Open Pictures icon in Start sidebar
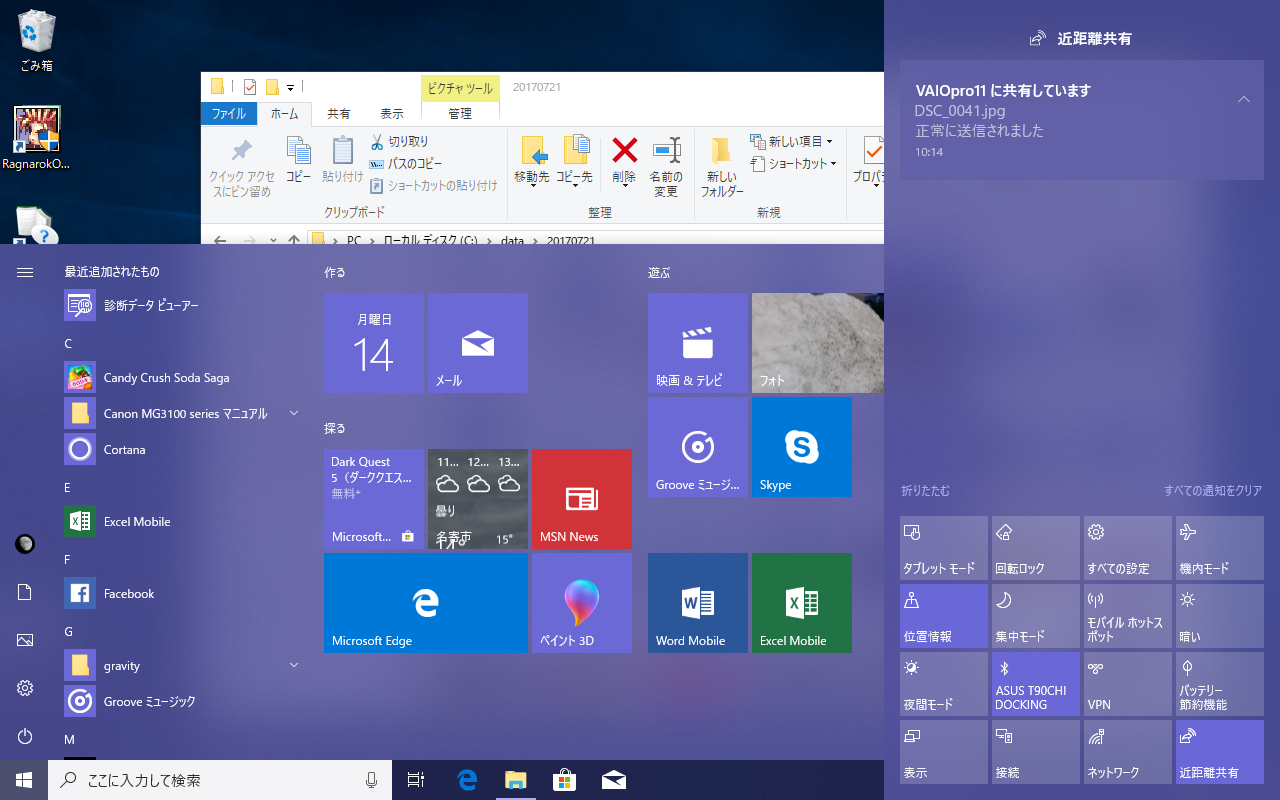The width and height of the screenshot is (1280, 800). (x=25, y=640)
